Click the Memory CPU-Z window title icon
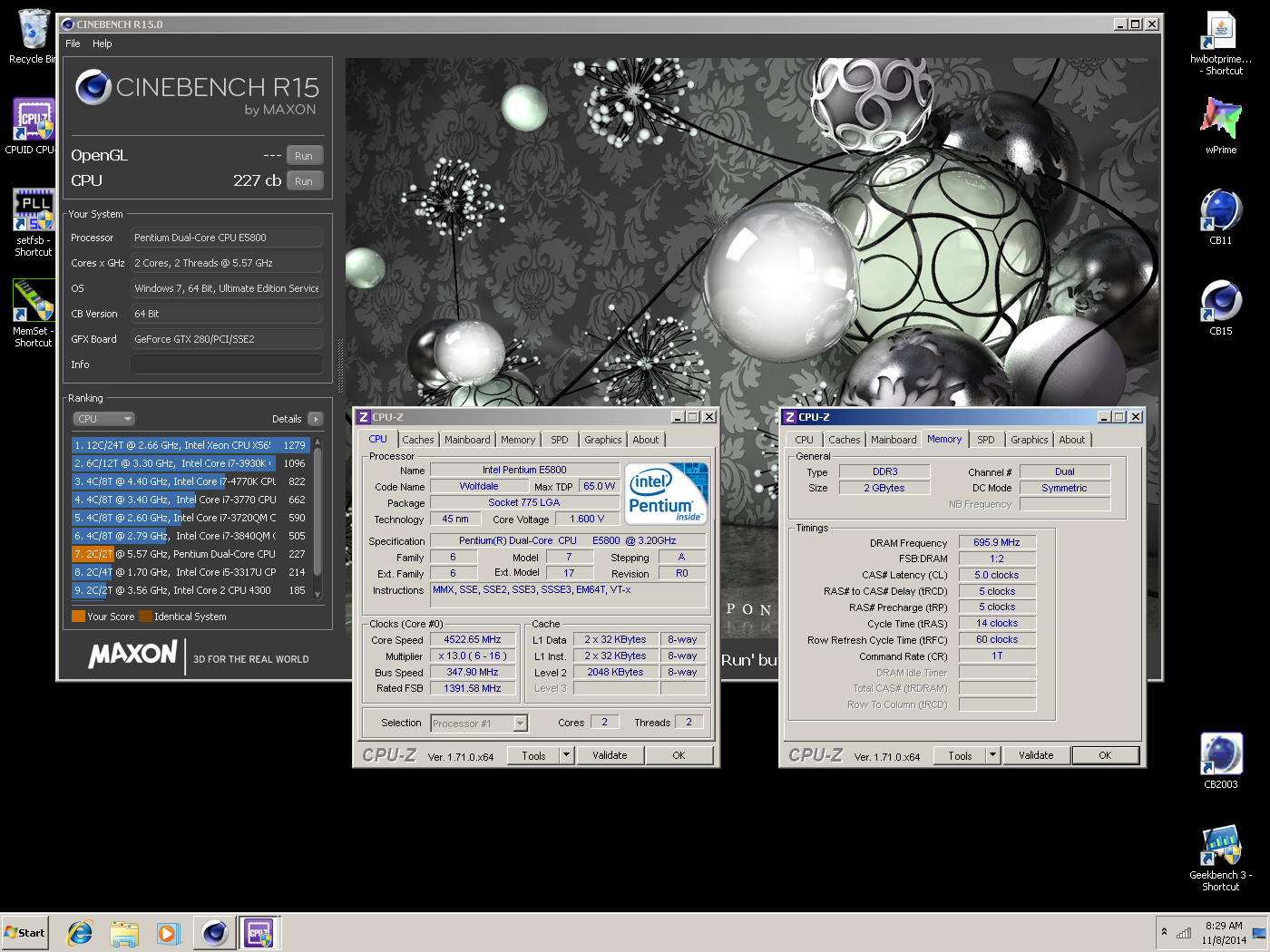 (x=790, y=417)
